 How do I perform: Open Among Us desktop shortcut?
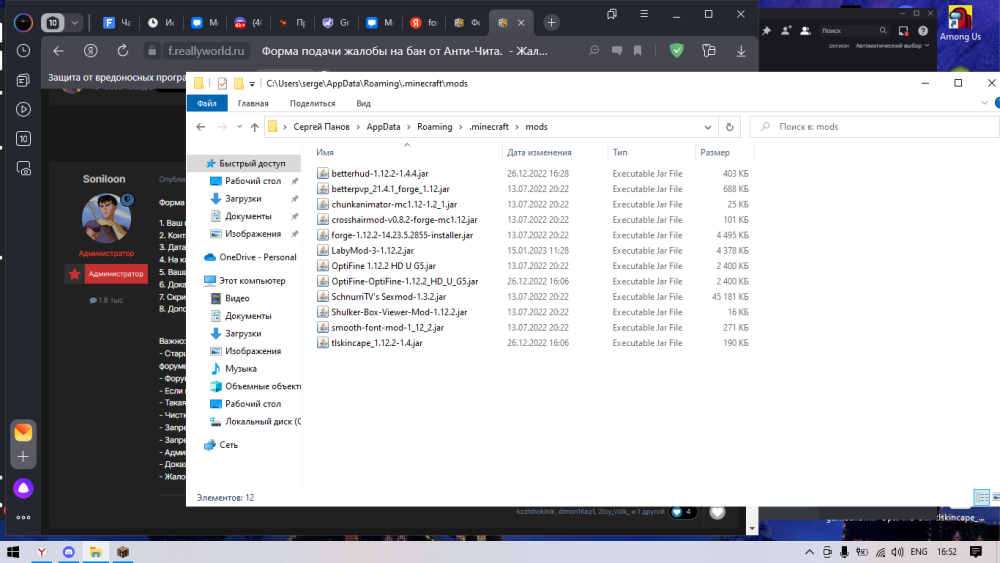tap(960, 24)
